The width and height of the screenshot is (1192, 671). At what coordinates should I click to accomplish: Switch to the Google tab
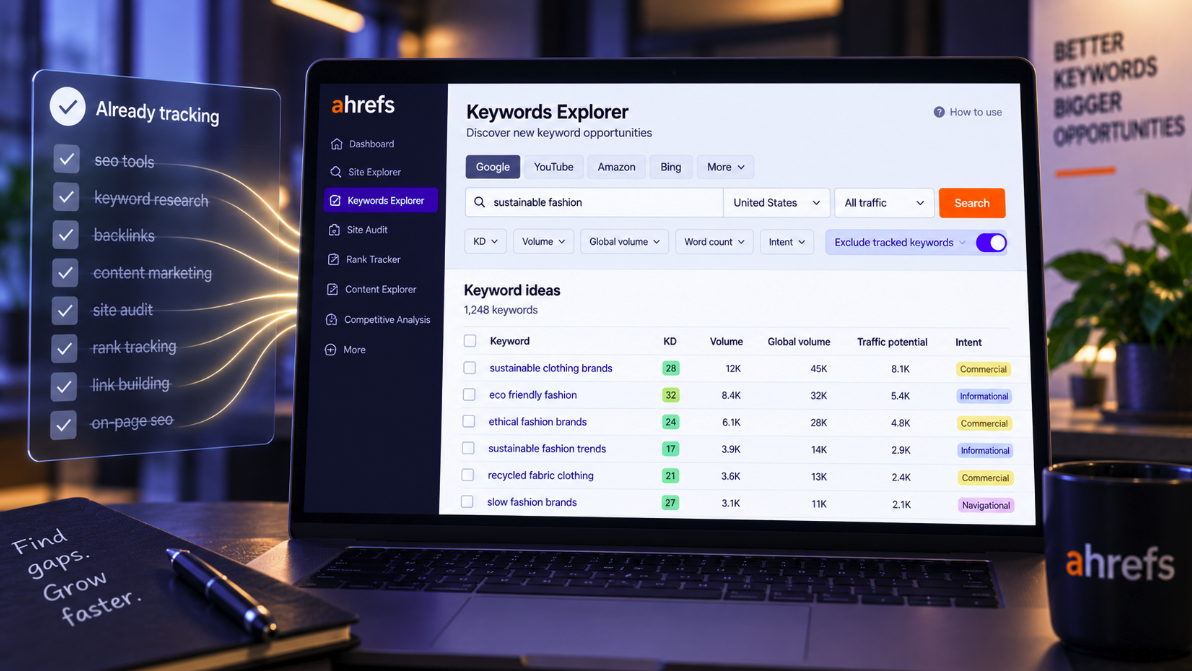[x=493, y=167]
